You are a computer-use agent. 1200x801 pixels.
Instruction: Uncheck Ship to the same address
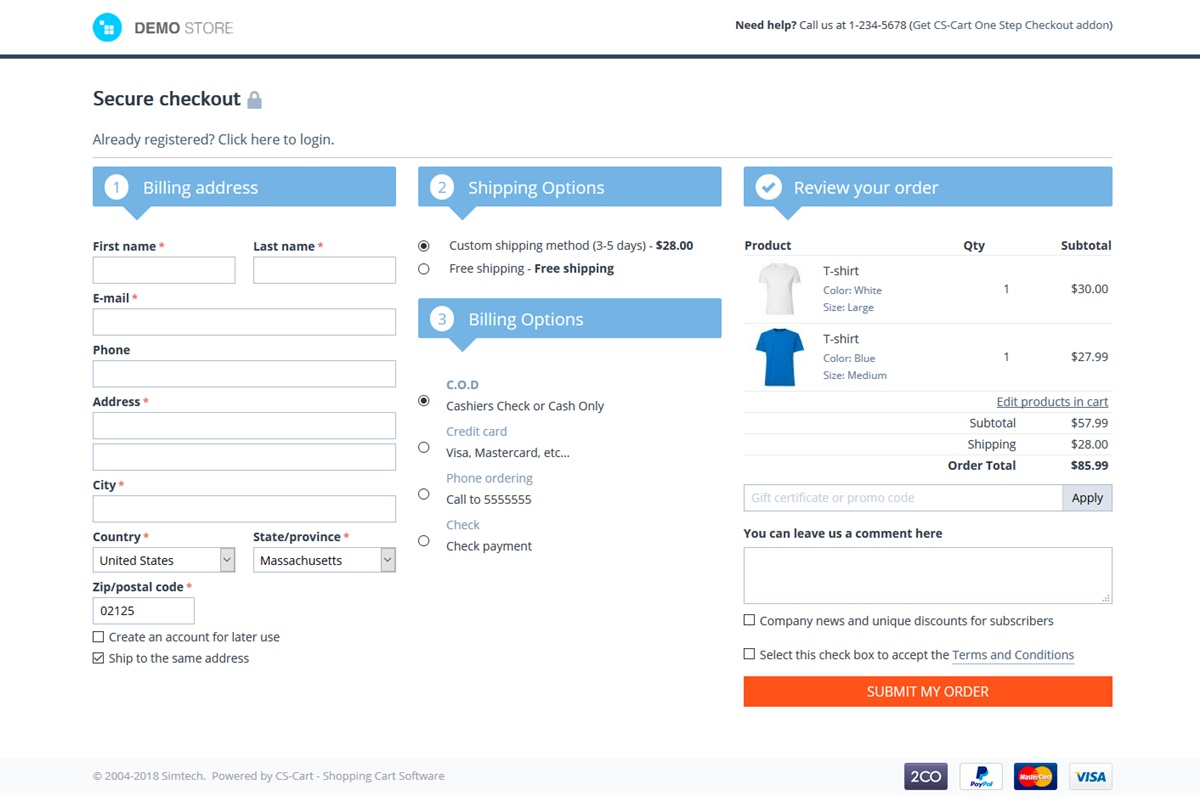(98, 658)
